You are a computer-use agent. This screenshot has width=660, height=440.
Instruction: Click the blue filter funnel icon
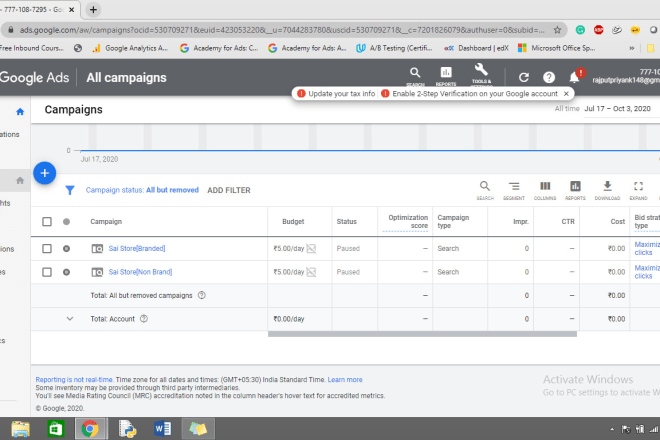click(x=70, y=190)
